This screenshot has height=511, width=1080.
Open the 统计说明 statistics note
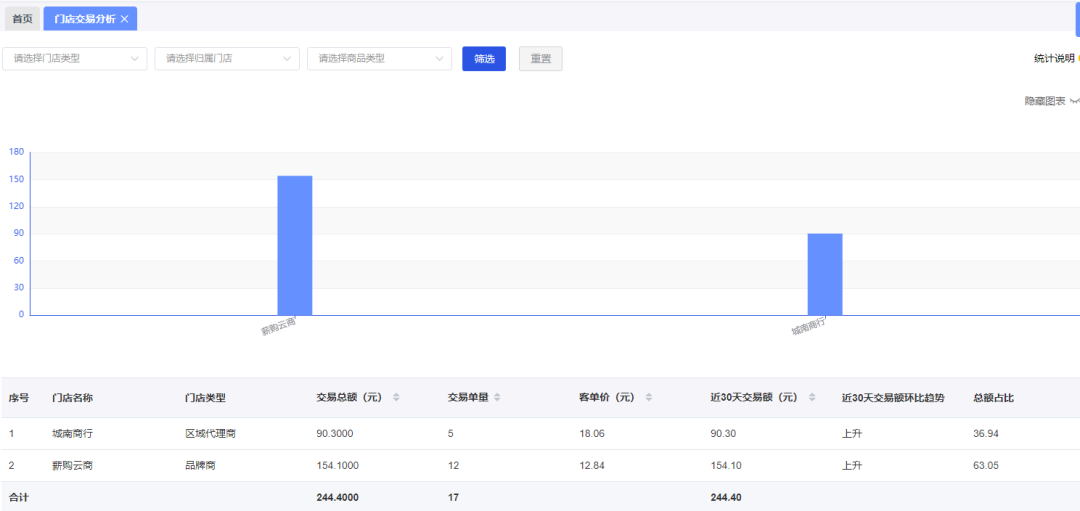pos(1054,59)
